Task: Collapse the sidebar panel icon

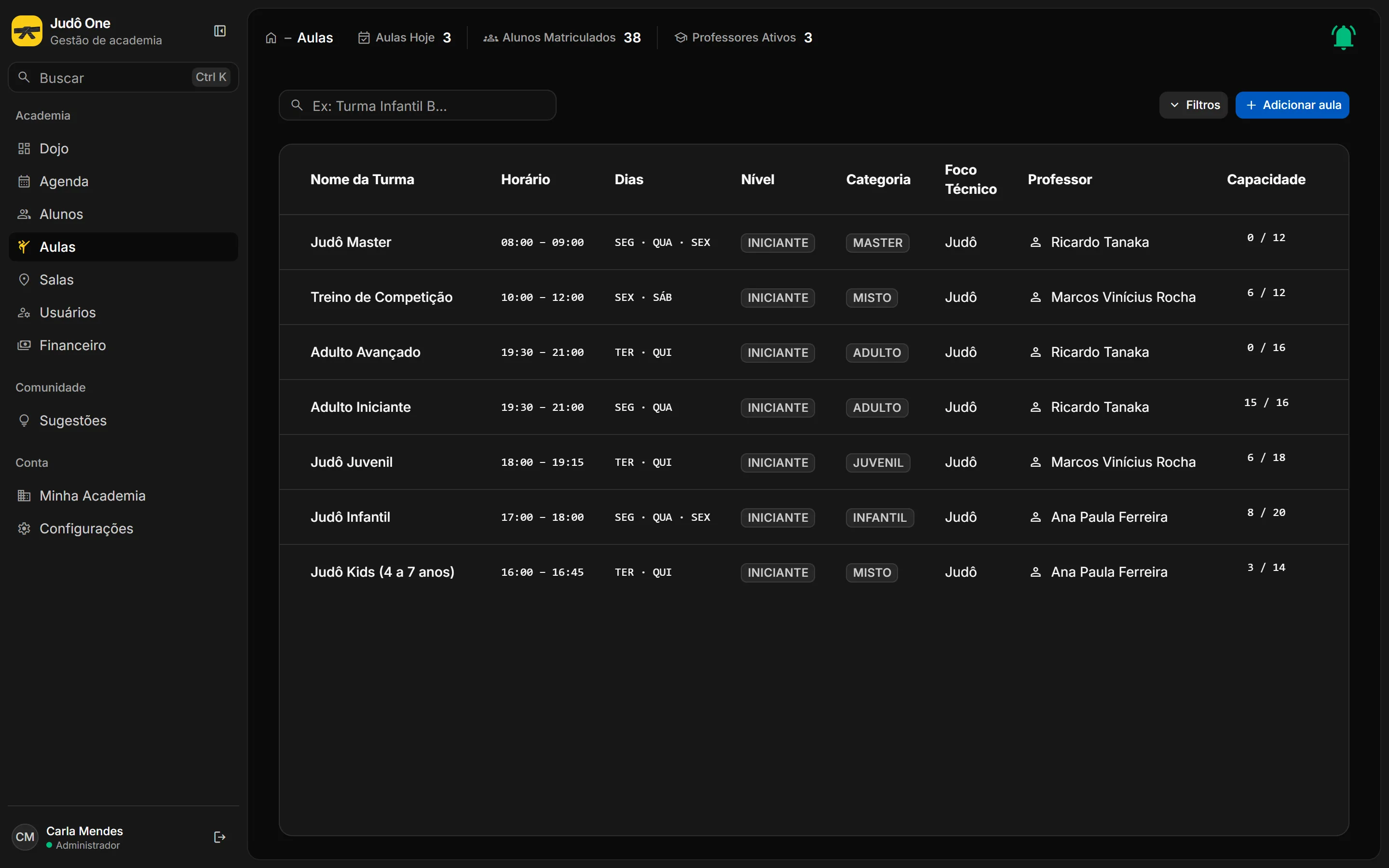Action: 220,31
